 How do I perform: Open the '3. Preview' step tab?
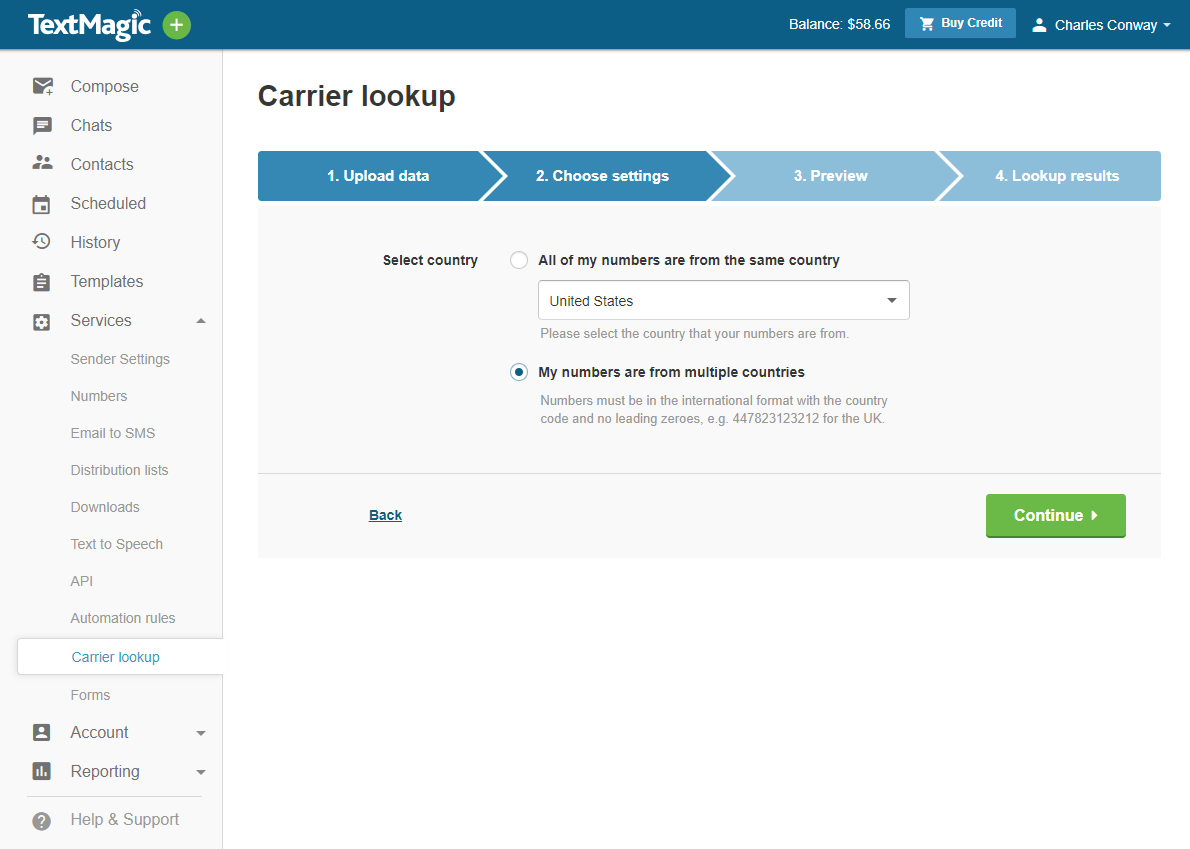(x=830, y=176)
